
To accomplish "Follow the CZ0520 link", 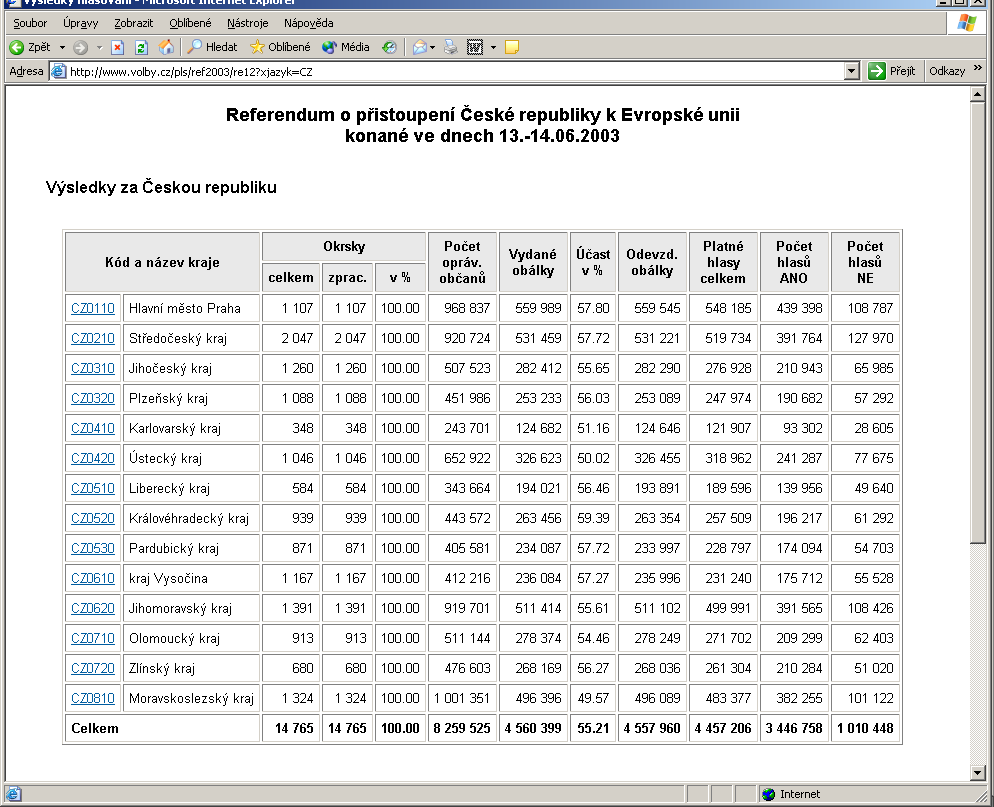I will tap(93, 519).
